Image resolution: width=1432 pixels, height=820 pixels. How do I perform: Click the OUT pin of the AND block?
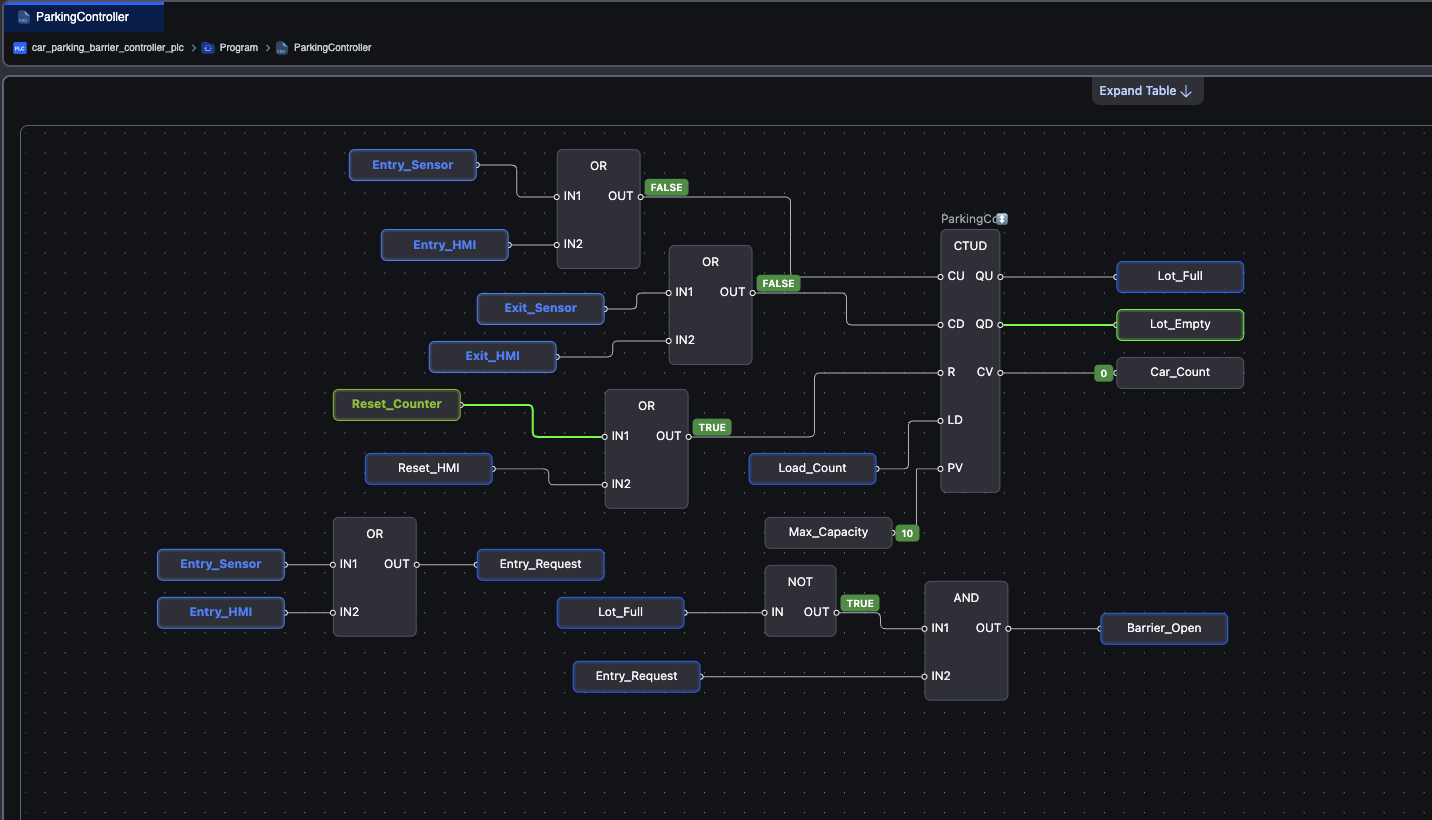pos(1008,628)
